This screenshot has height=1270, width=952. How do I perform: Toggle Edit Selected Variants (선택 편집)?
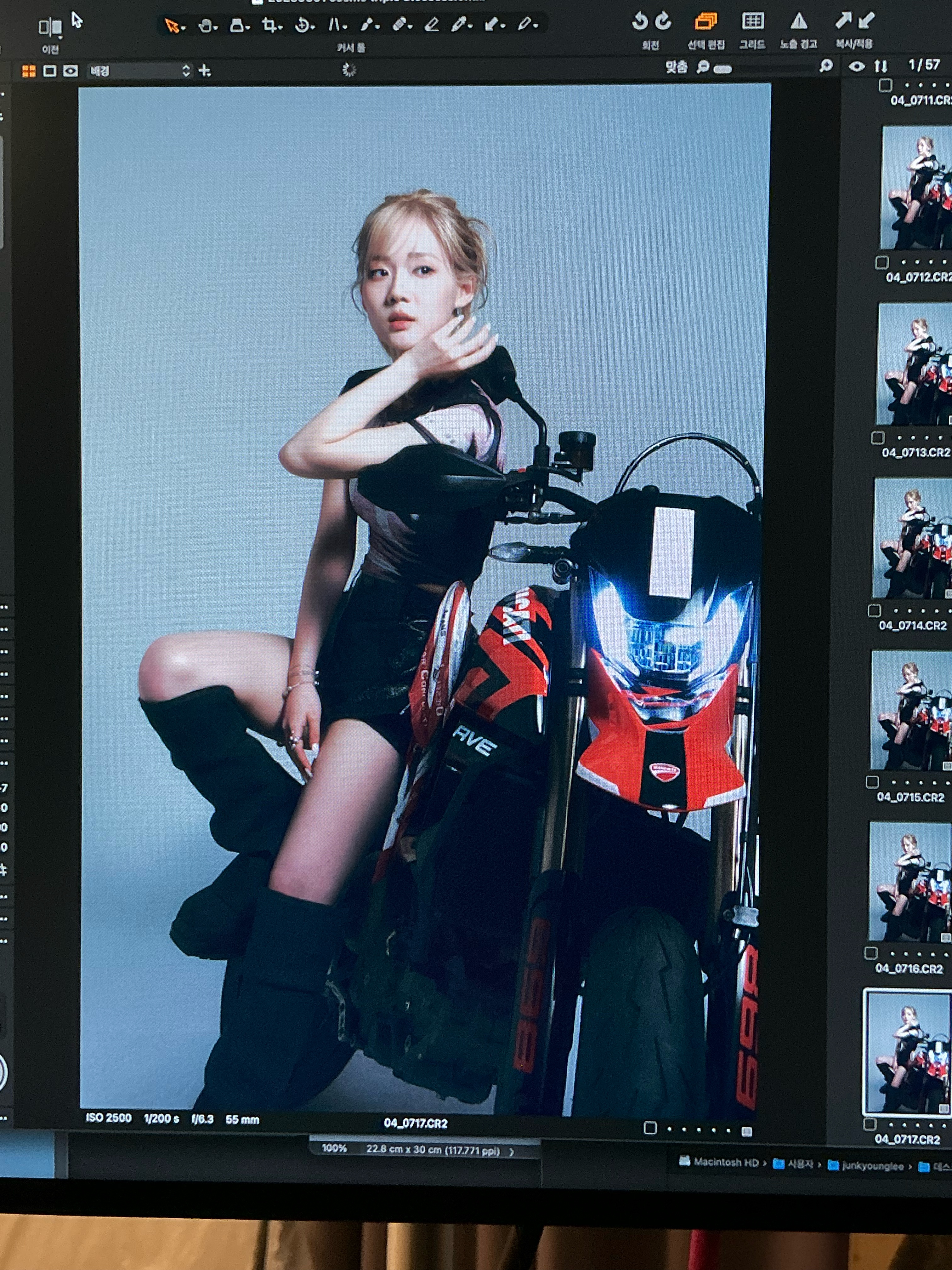pos(706,22)
